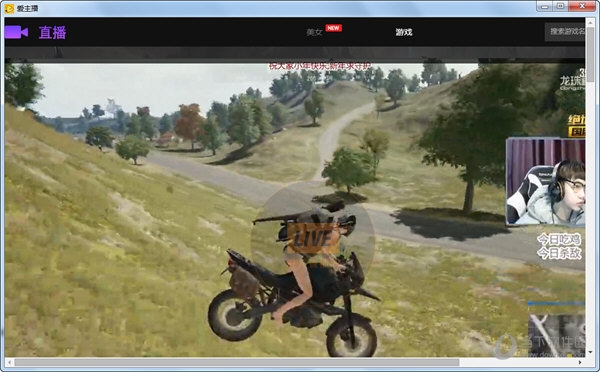Maximize the 爱主播 window
Screen dimensions: 600x372
pos(561,6)
